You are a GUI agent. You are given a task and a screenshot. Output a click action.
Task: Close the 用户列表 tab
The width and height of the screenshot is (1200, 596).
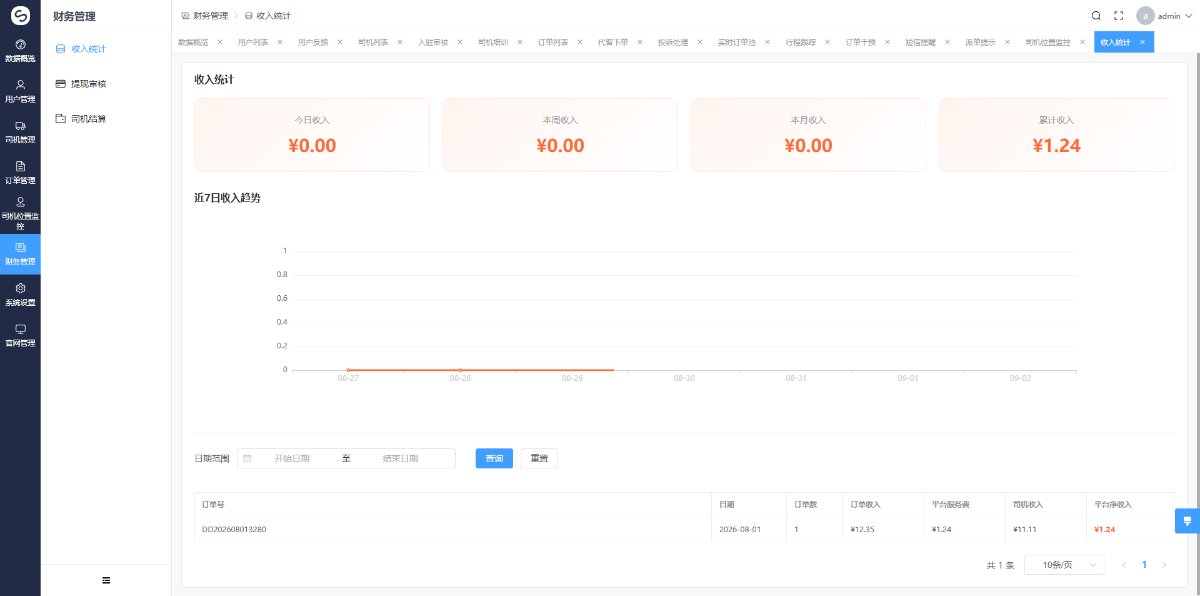[280, 42]
